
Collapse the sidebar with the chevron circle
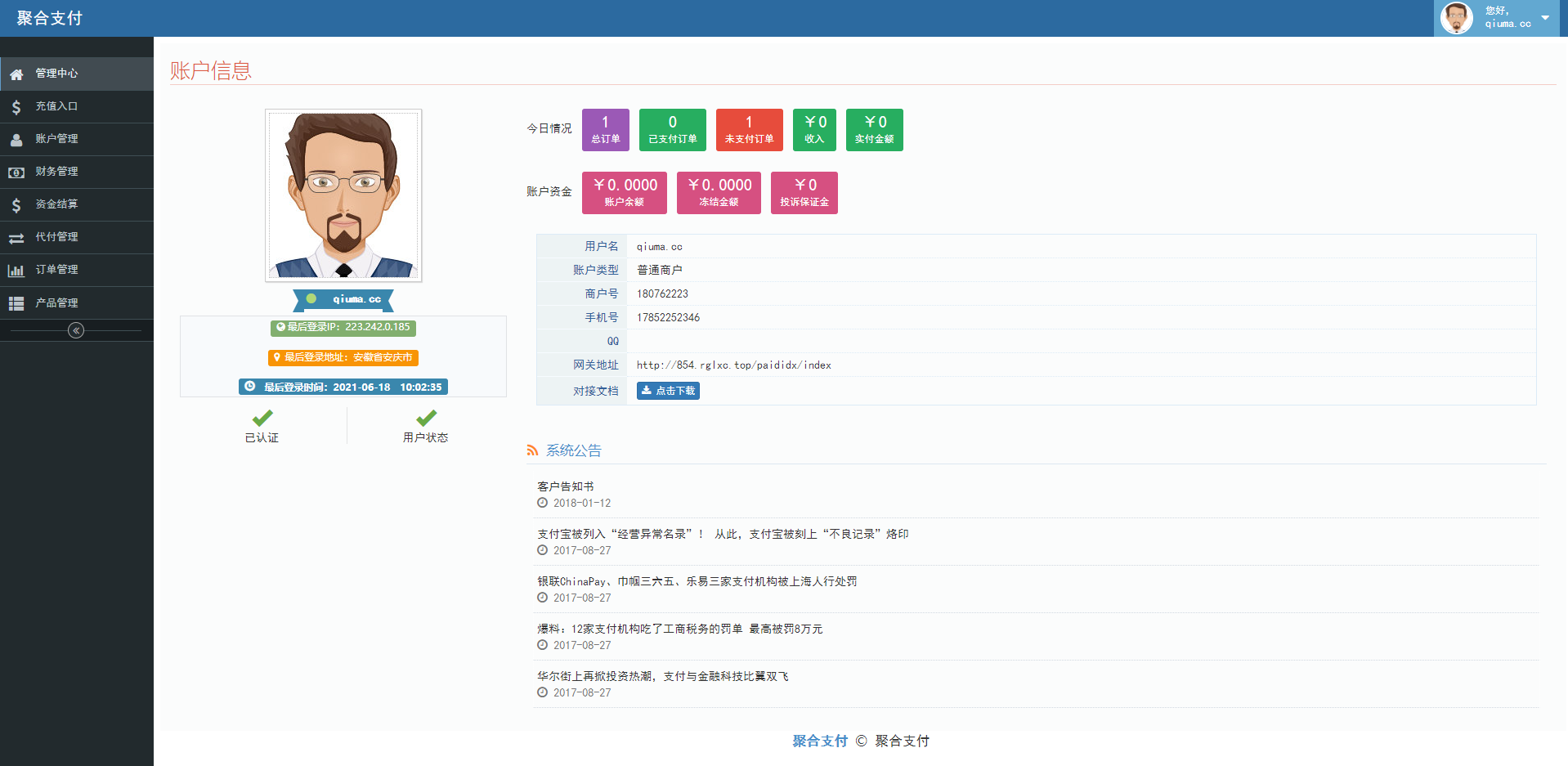click(x=76, y=330)
